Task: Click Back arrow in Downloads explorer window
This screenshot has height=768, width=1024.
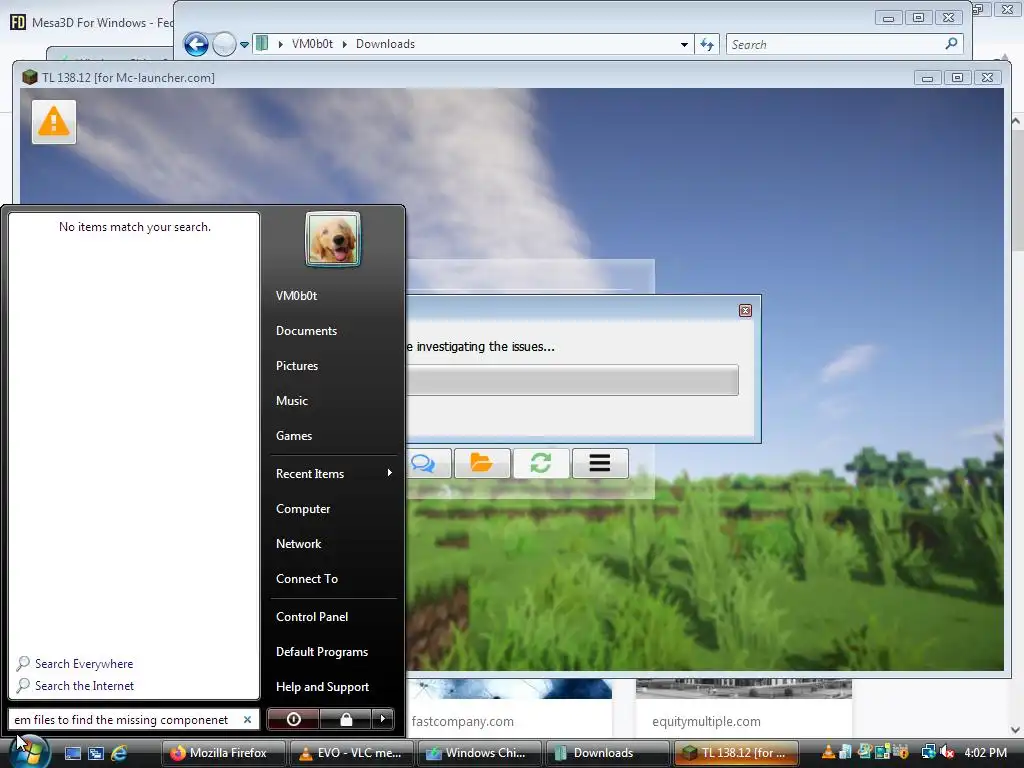Action: [x=196, y=44]
